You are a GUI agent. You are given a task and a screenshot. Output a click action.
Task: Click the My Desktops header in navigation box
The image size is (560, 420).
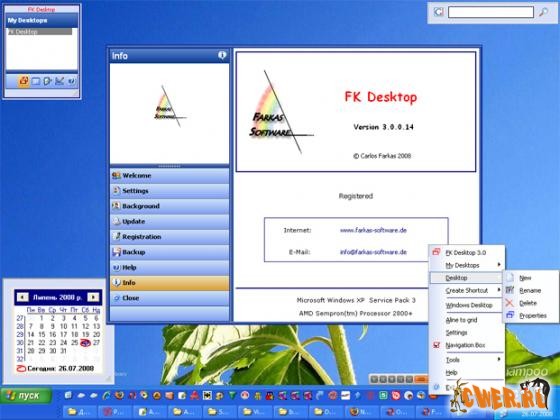click(x=42, y=20)
